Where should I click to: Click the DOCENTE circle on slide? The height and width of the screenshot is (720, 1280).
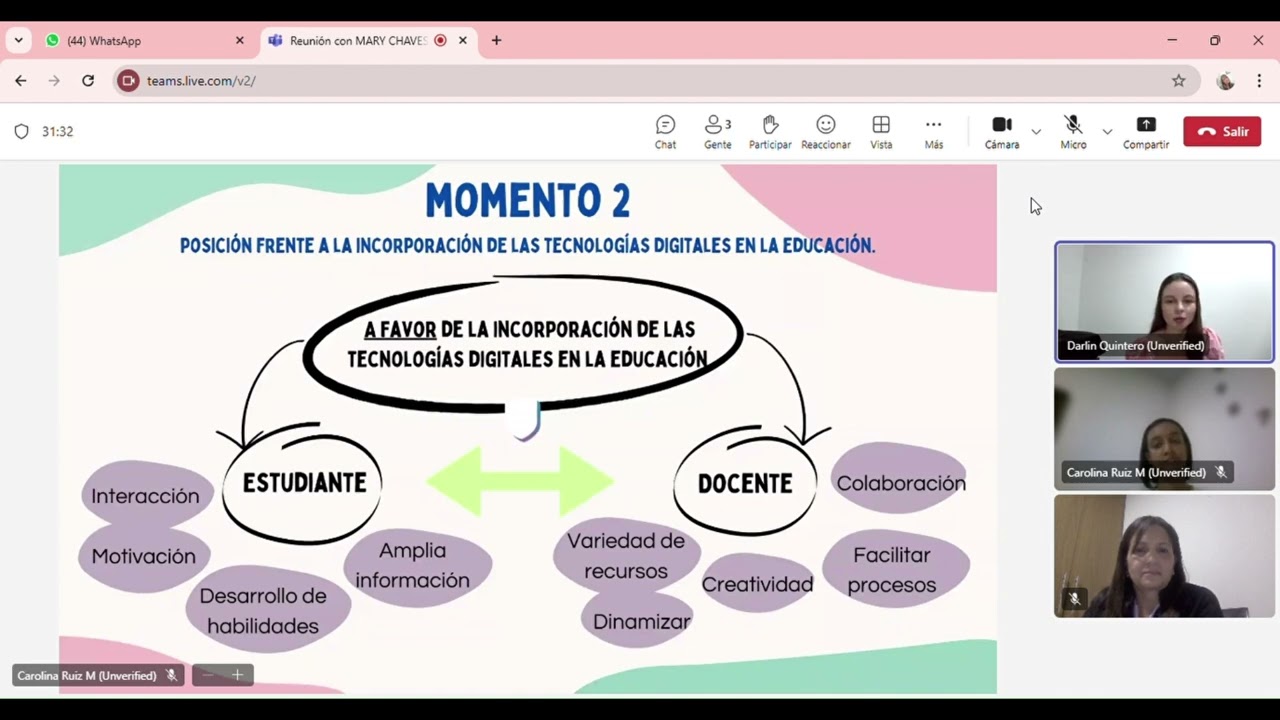pyautogui.click(x=745, y=483)
